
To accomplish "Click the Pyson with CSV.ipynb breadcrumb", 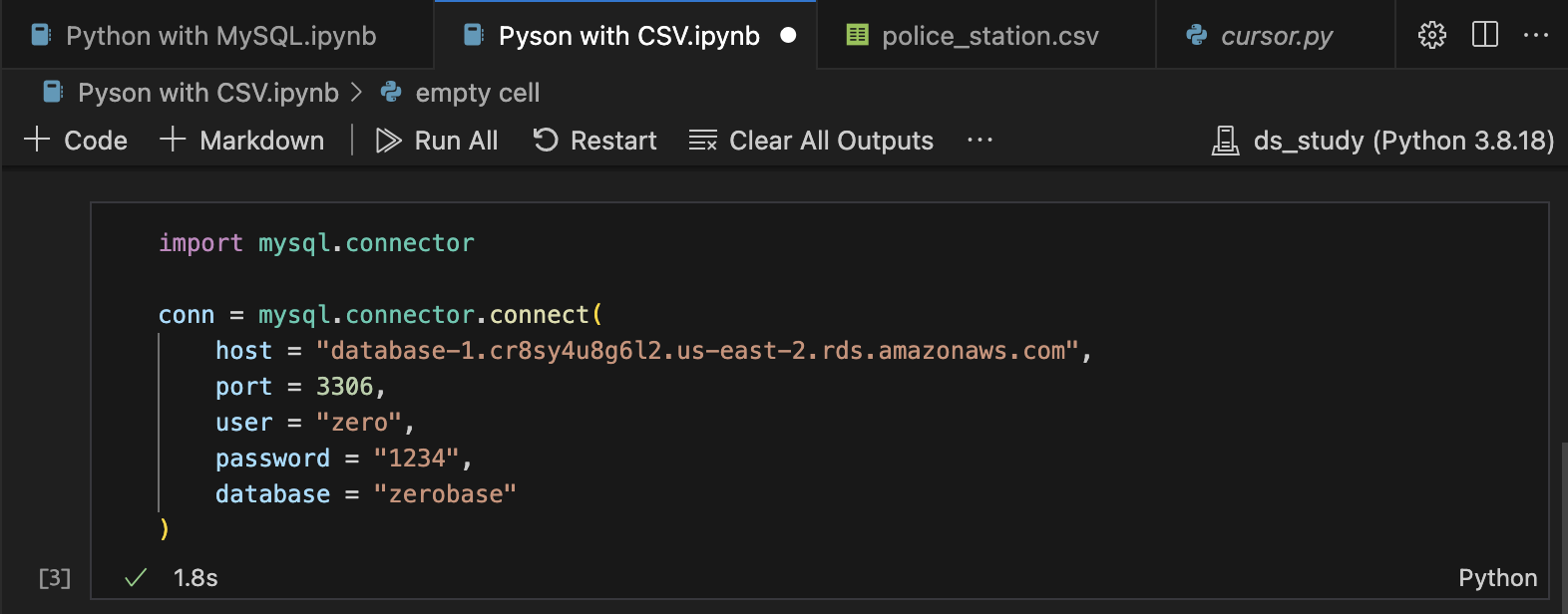I will point(207,93).
